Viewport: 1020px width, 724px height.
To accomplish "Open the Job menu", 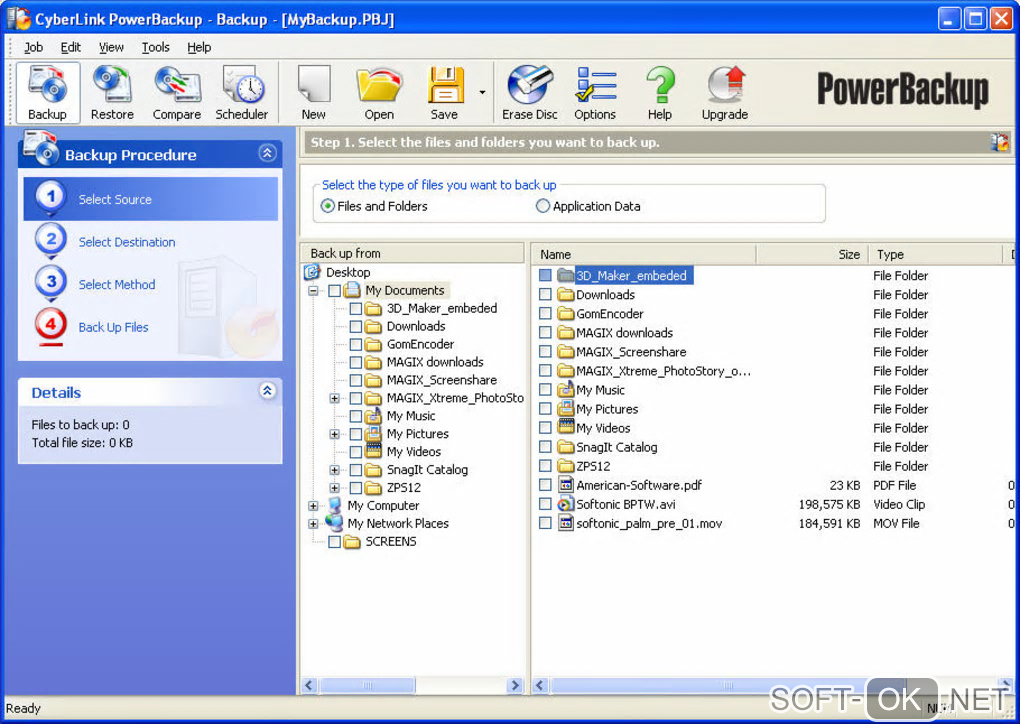I will (33, 47).
